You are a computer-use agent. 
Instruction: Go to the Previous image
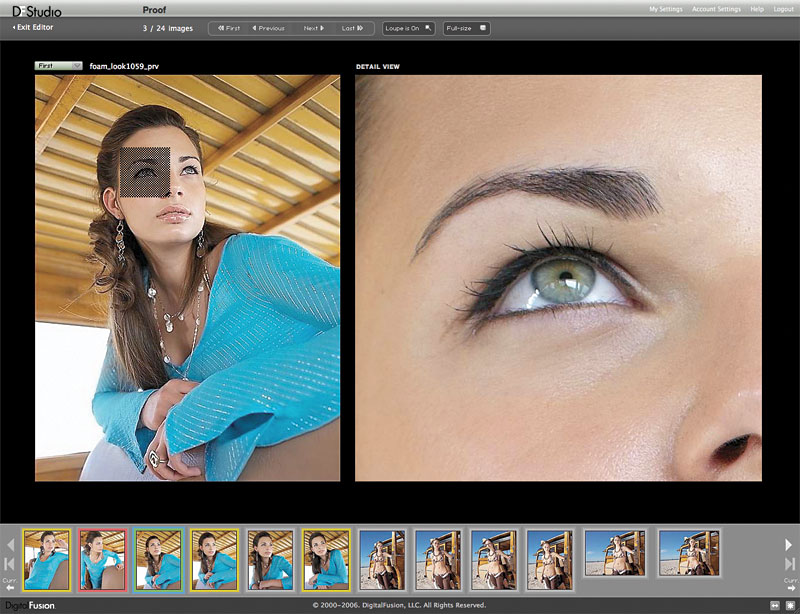[268, 28]
